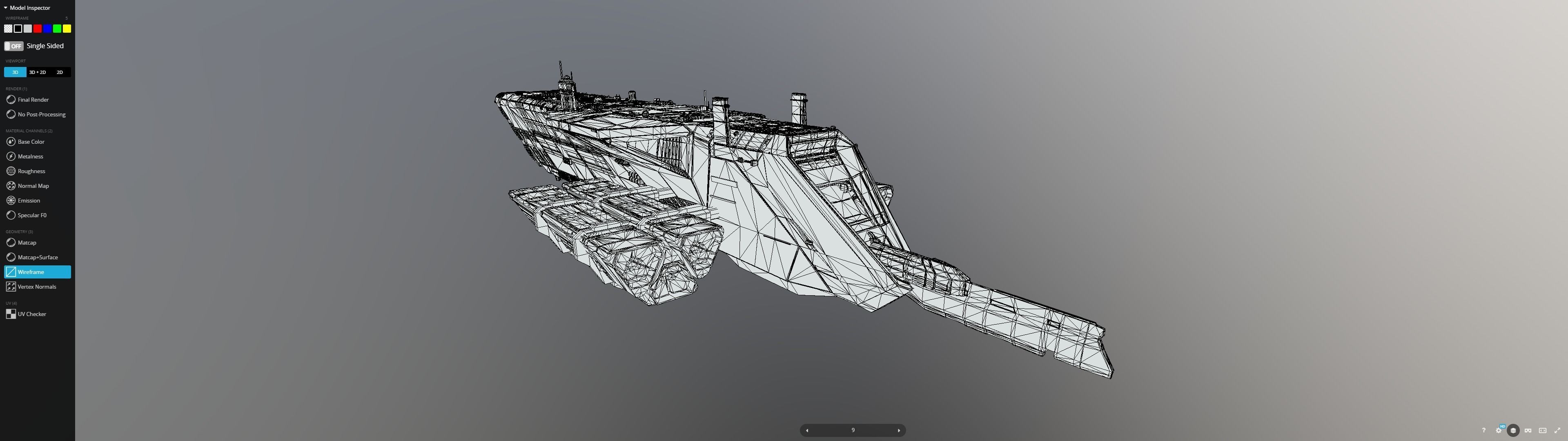Choose the green wireframe color swatch
The height and width of the screenshot is (441, 1568).
57,29
